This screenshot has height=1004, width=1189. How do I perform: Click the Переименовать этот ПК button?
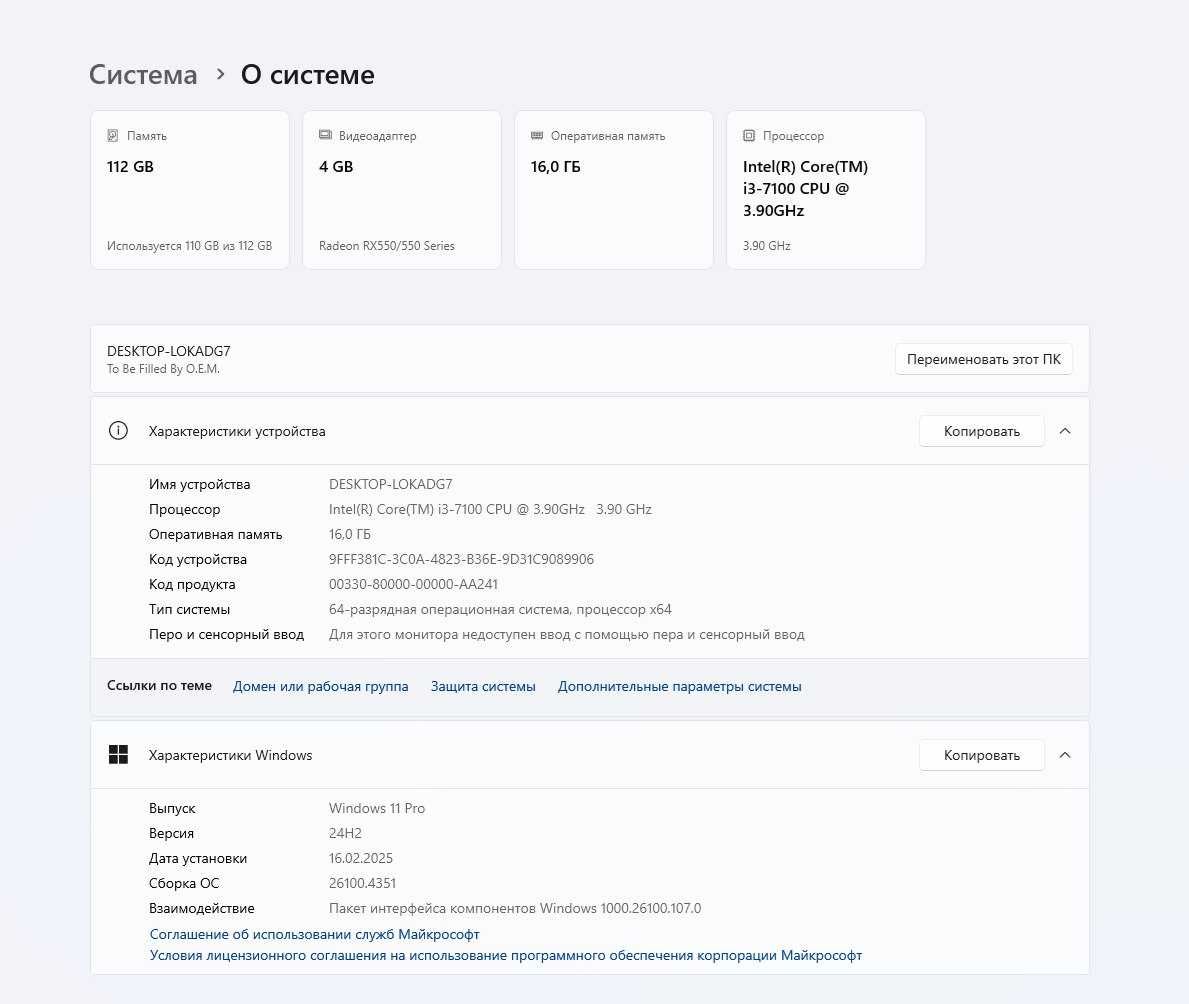pos(984,359)
